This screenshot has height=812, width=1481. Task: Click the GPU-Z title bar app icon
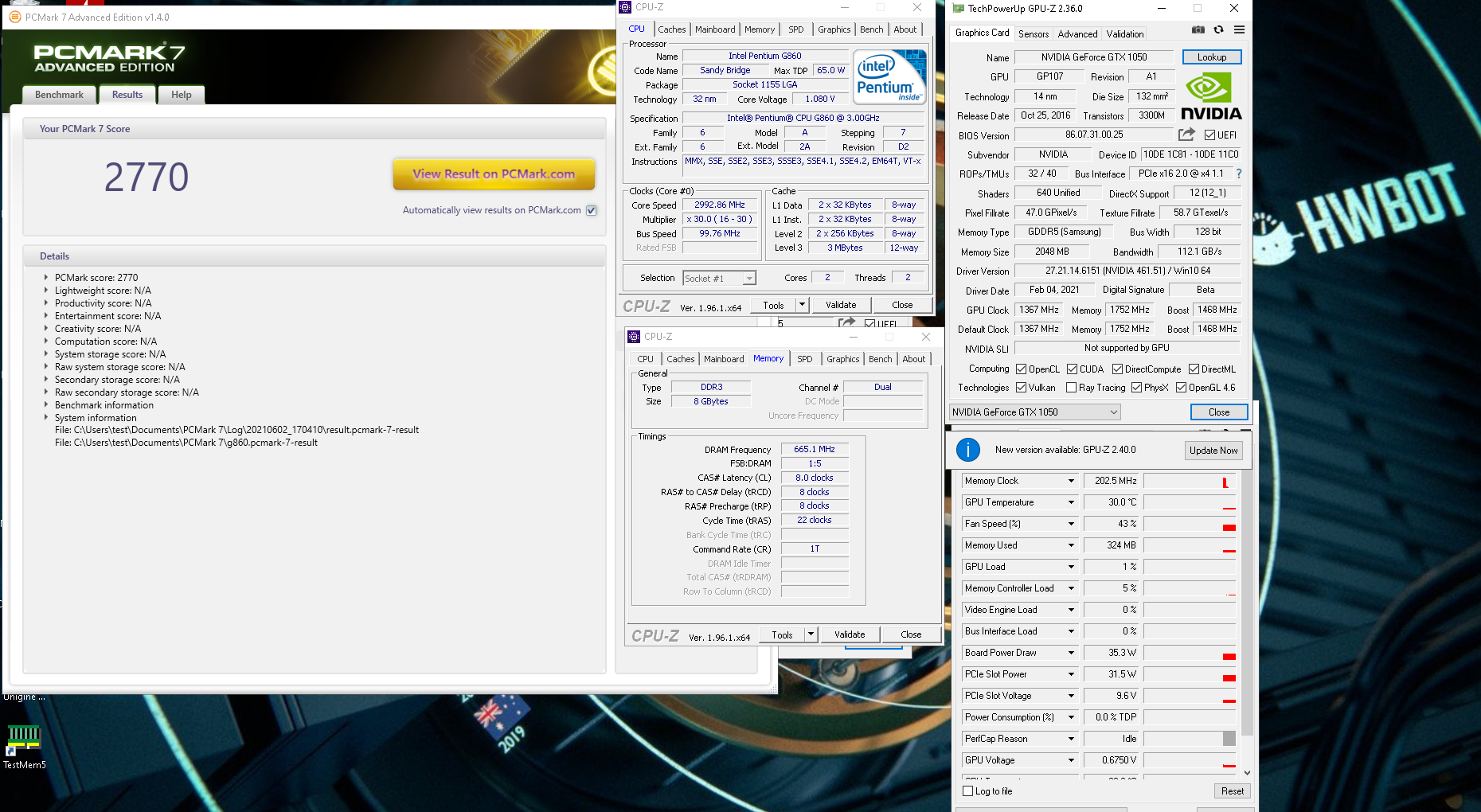[956, 9]
